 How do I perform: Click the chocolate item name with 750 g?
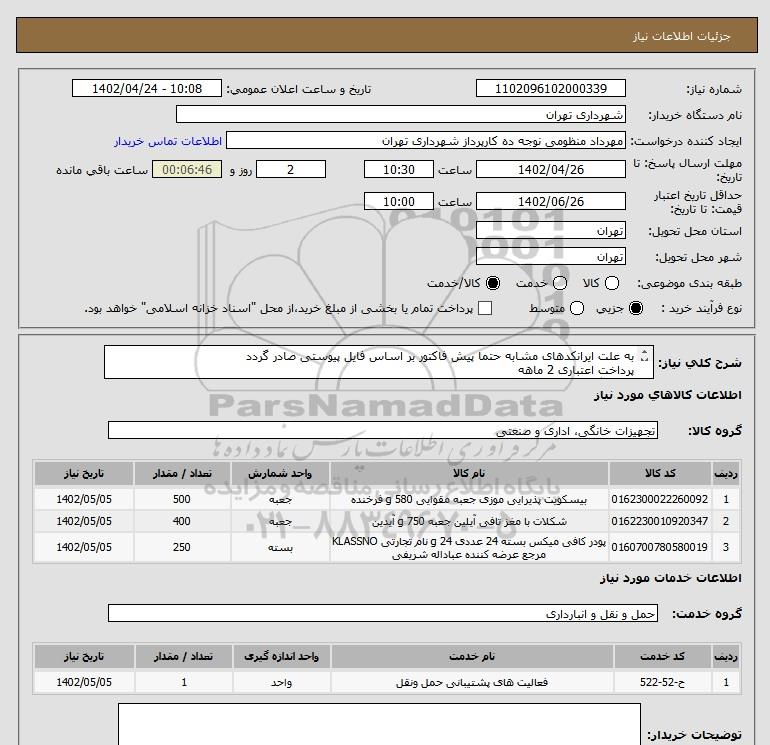click(x=469, y=522)
